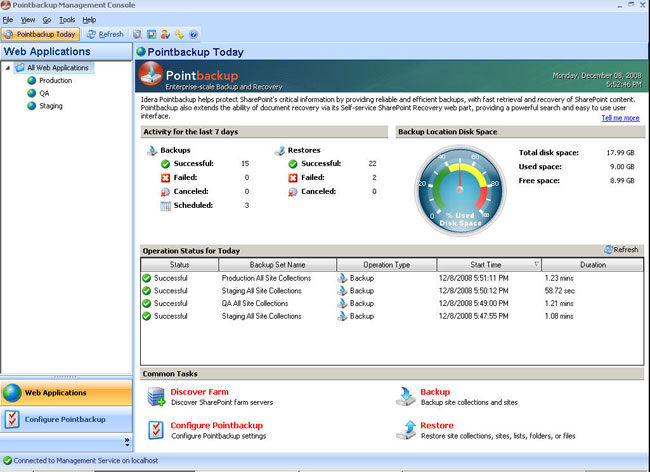
Task: Click the blue help question-mark icon
Action: point(193,34)
